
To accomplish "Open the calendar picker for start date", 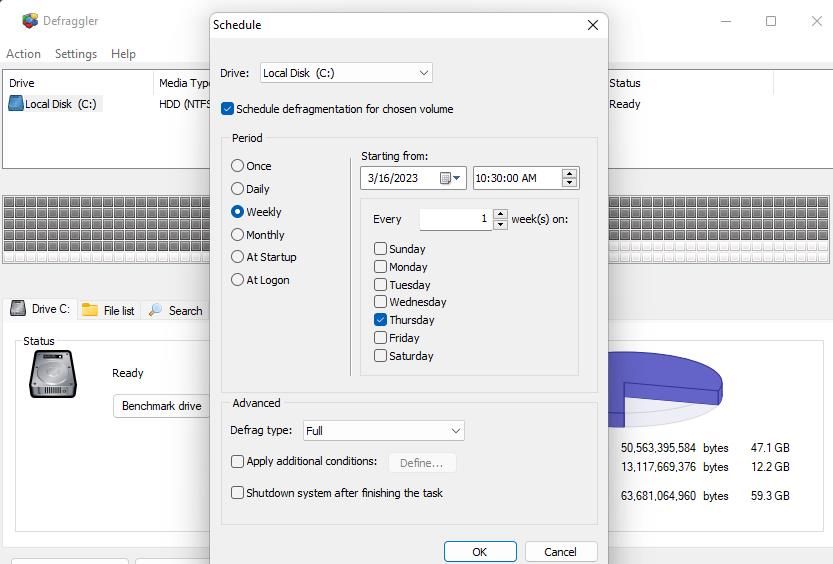I will click(449, 178).
